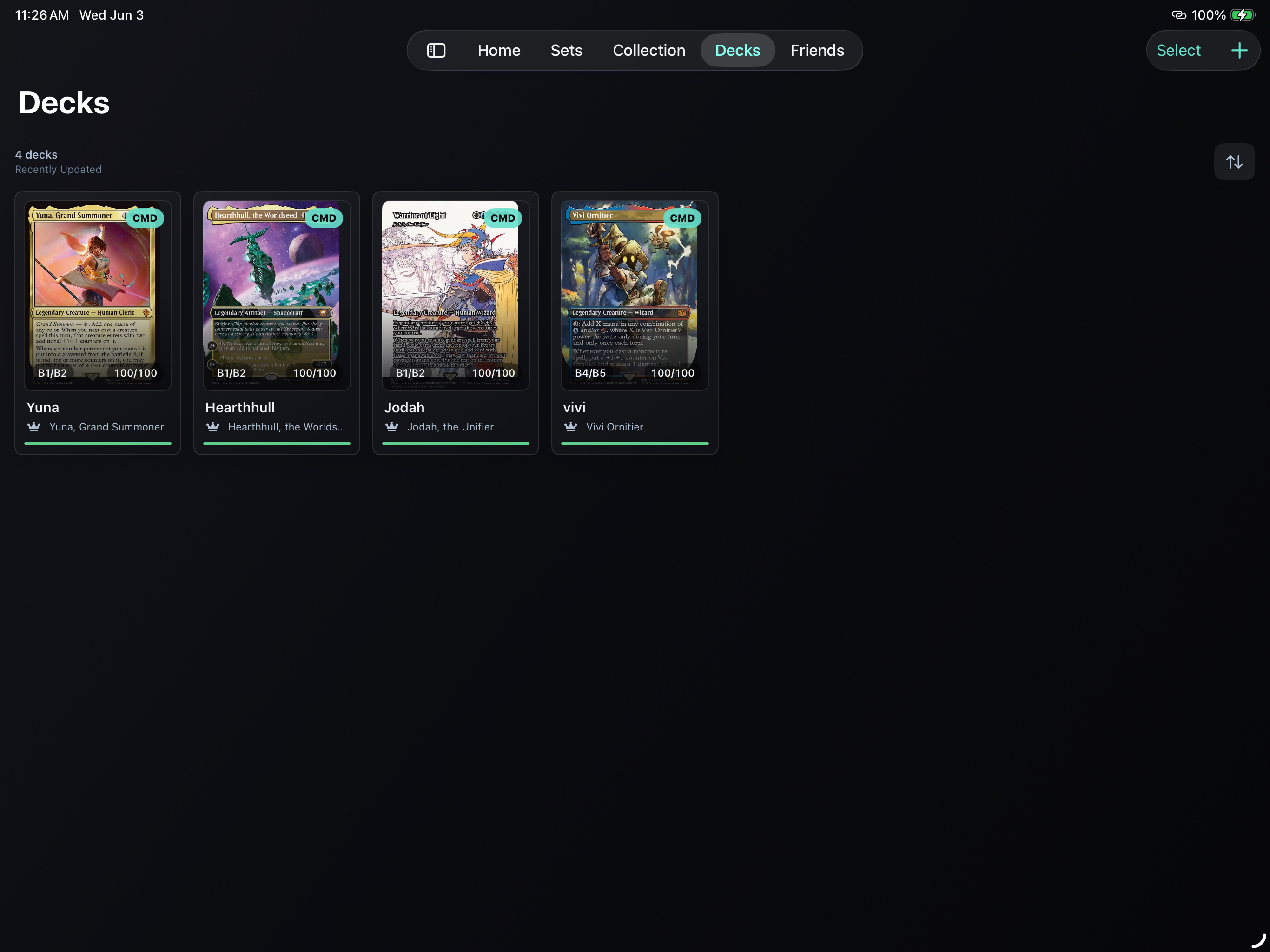The image size is (1270, 952).
Task: Click commander name Yuna, Grand Summoner
Action: pyautogui.click(x=107, y=427)
